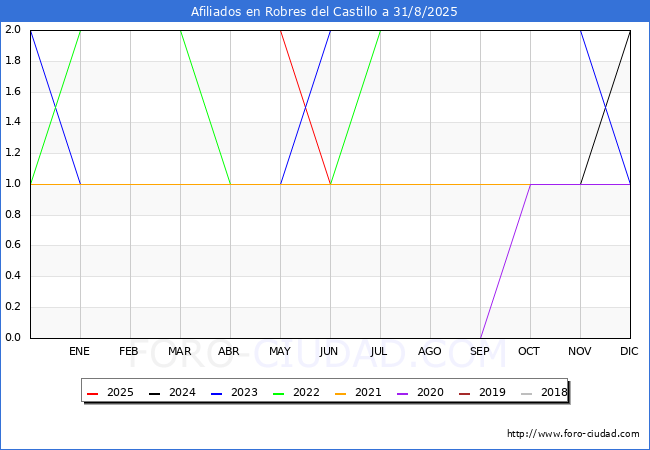Click the 1.8 y-axis value
The width and height of the screenshot is (650, 450).
pyautogui.click(x=13, y=60)
